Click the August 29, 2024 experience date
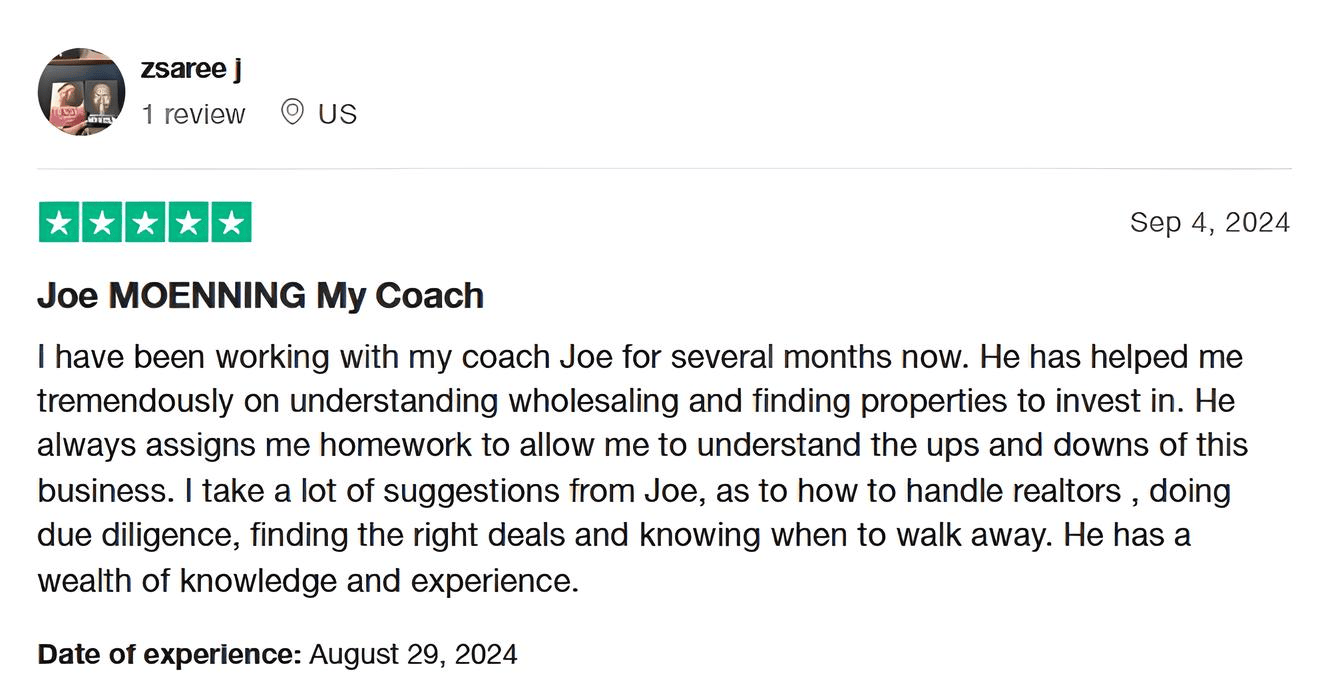Viewport: 1328px width, 696px height. pos(413,655)
